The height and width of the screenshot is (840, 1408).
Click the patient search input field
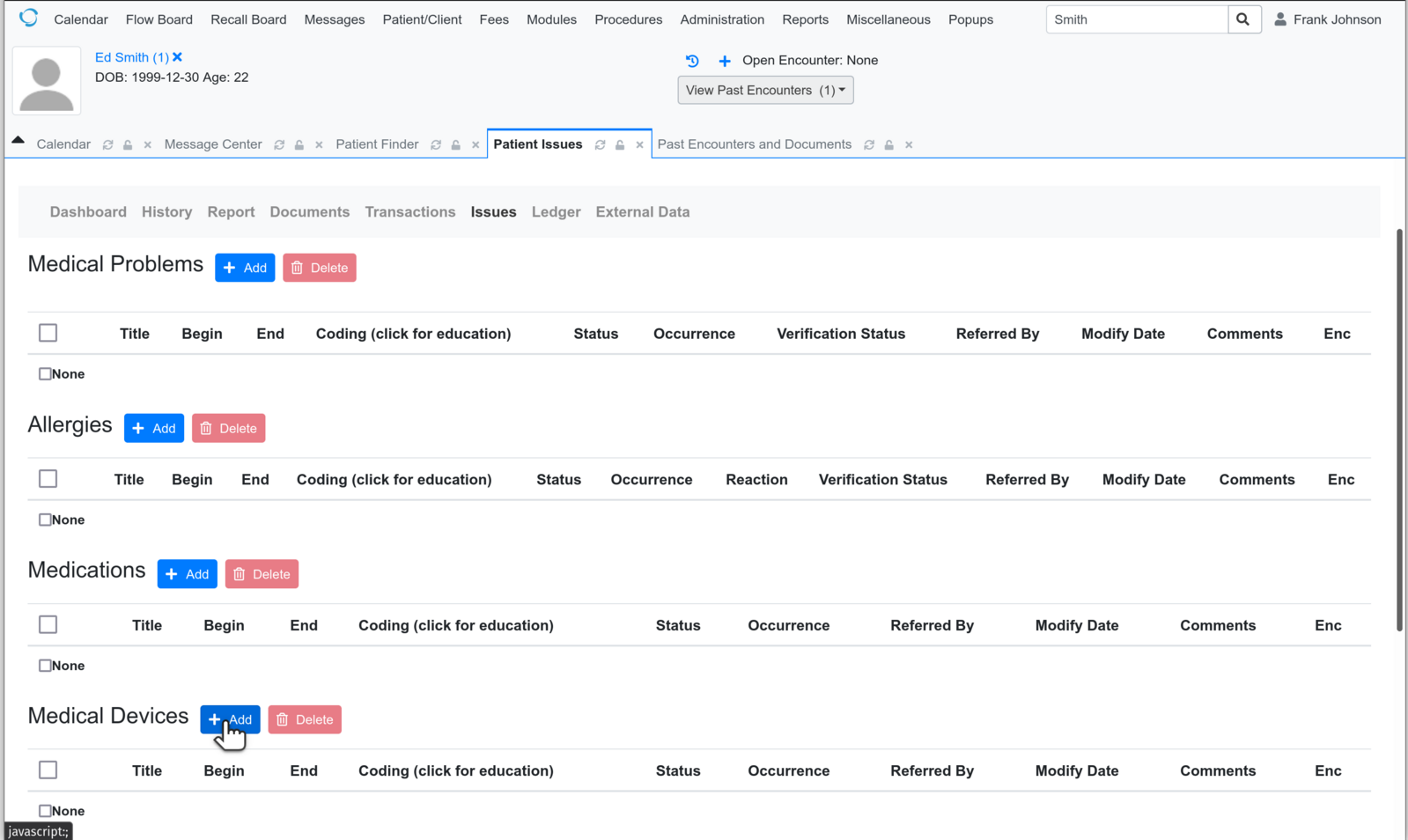coord(1136,19)
